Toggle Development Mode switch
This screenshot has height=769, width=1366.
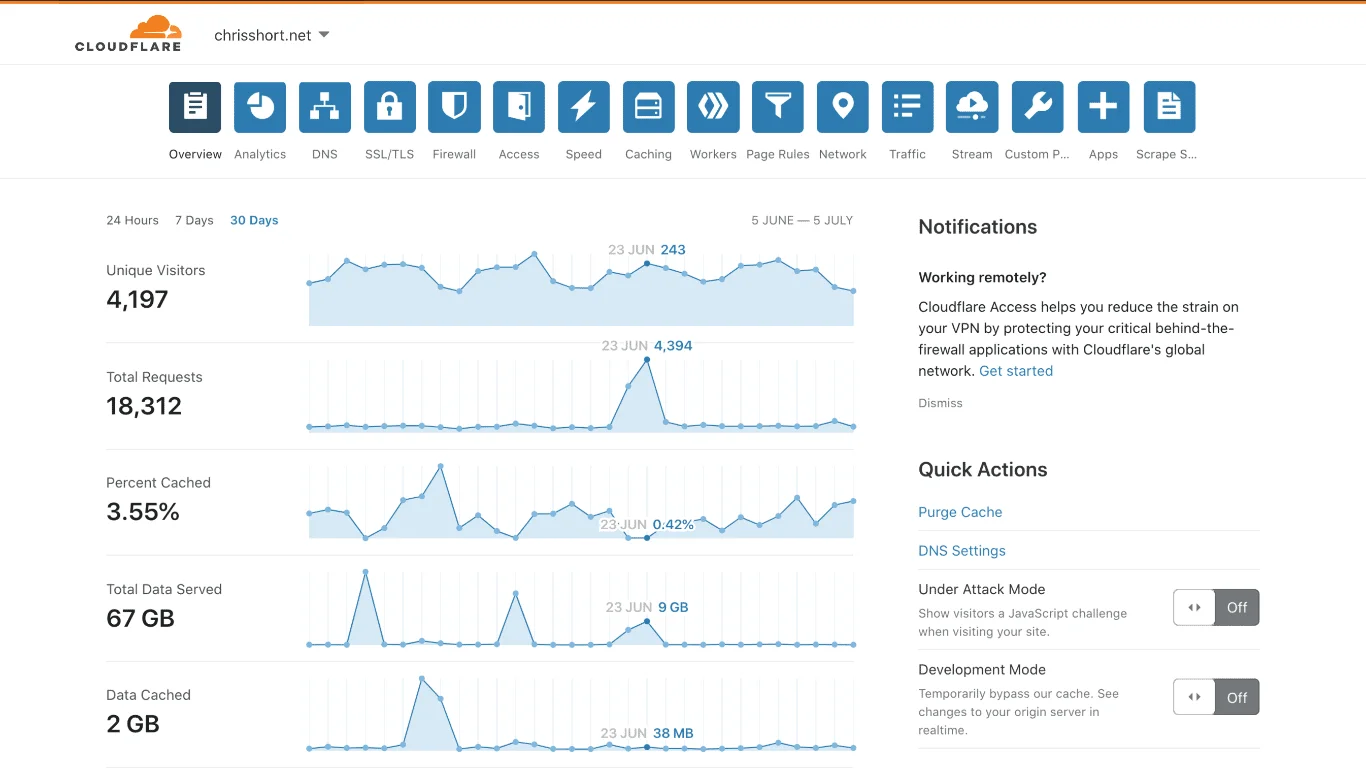coord(1216,697)
